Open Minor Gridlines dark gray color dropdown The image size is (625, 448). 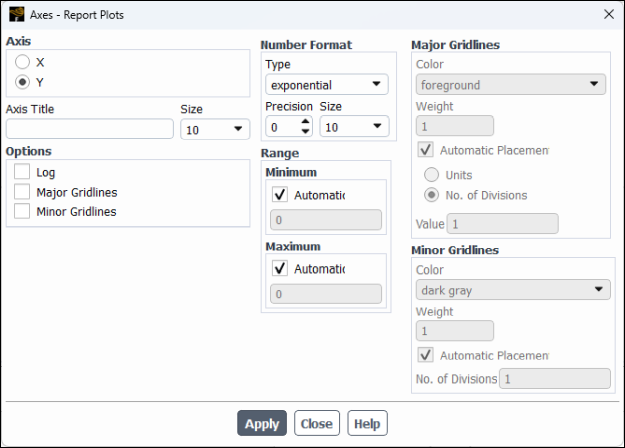[x=512, y=290]
